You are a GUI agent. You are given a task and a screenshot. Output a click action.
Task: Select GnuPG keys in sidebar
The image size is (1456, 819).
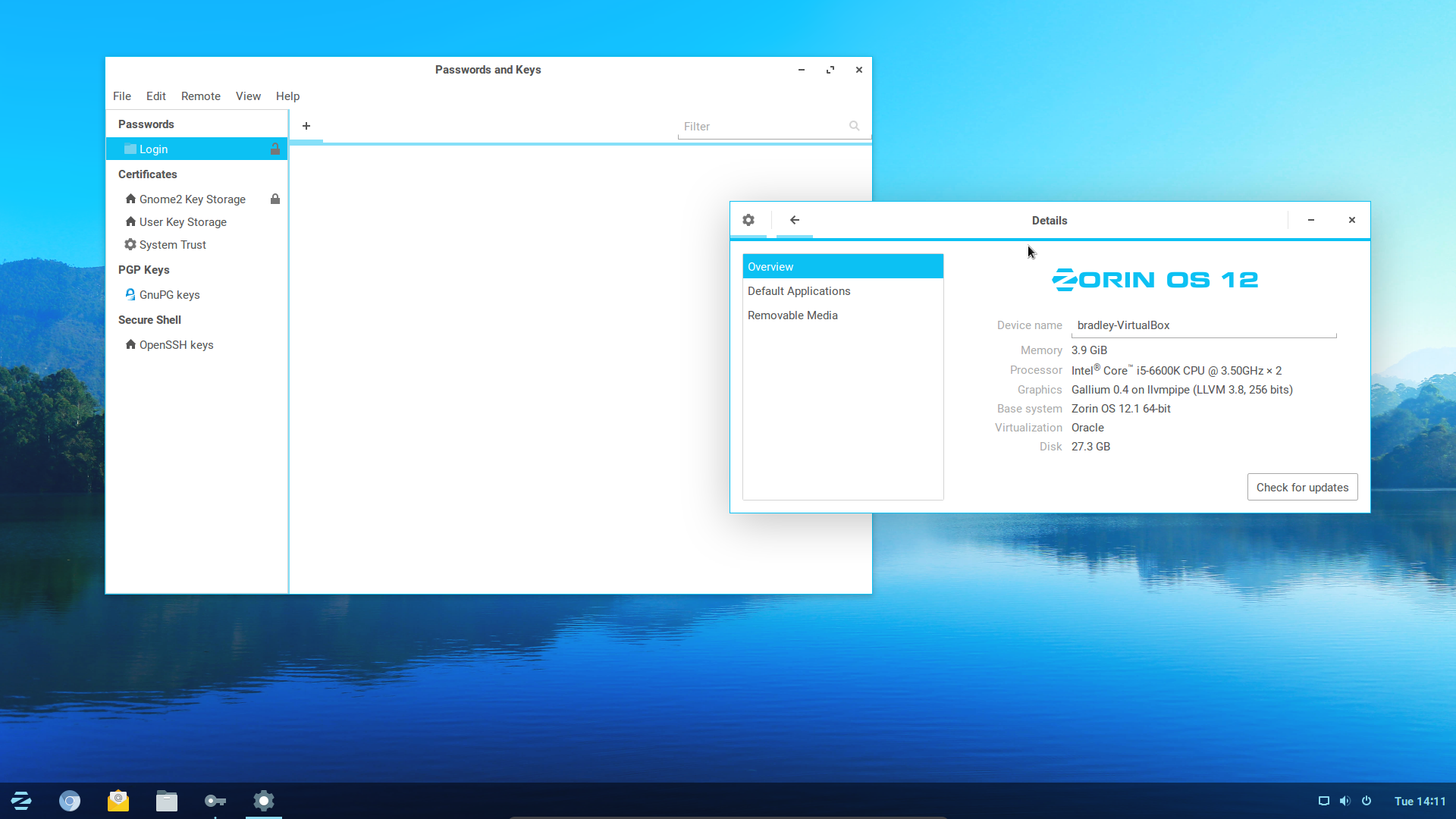170,295
